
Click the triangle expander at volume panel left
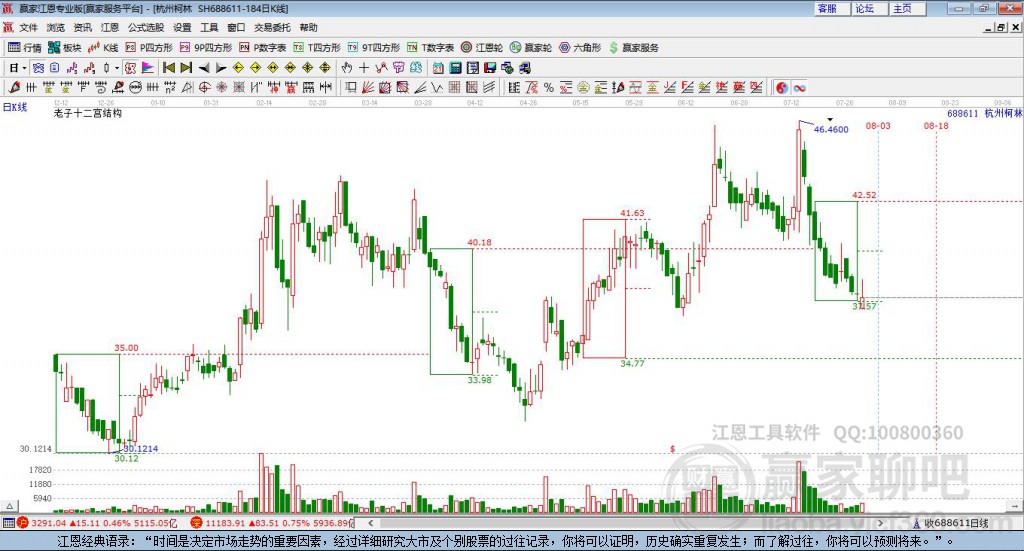[9, 506]
